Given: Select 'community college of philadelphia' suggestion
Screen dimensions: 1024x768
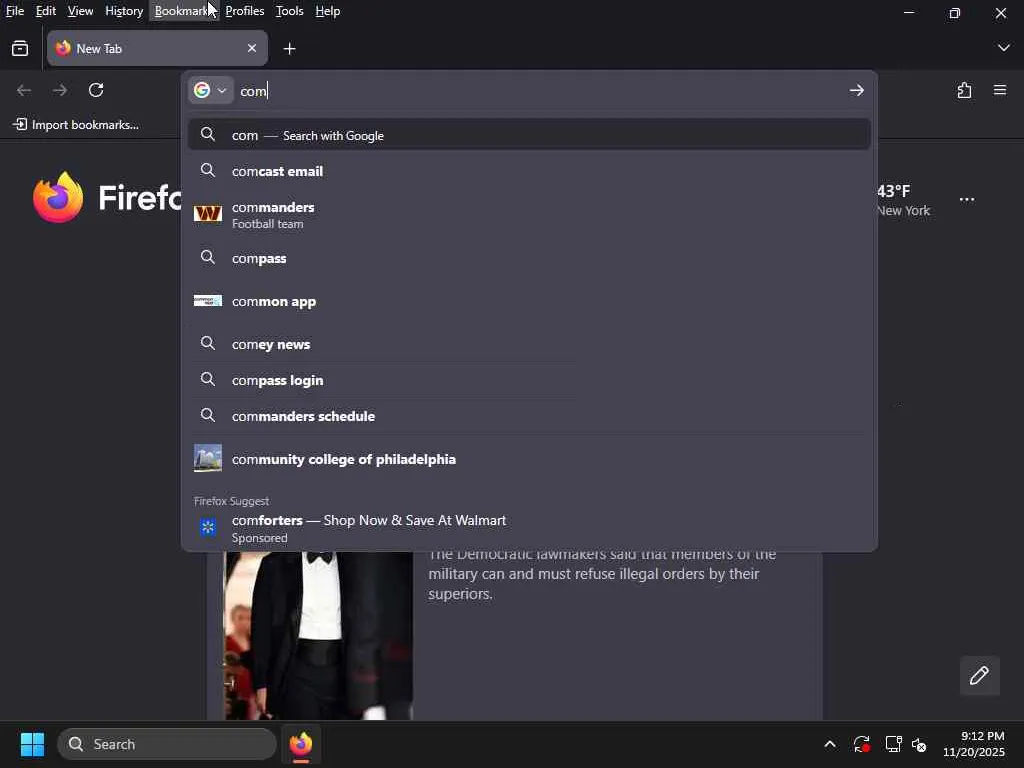Looking at the screenshot, I should click(529, 459).
